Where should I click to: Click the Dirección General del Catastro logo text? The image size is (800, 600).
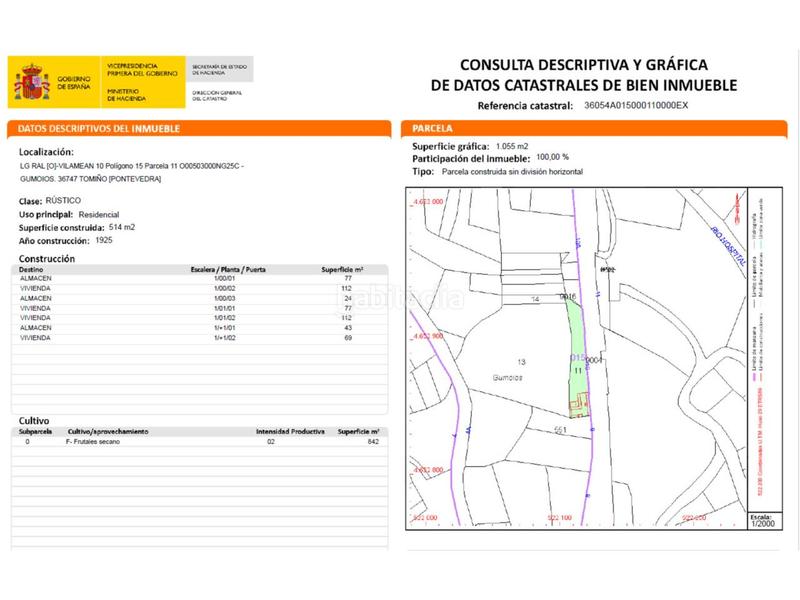[217, 96]
